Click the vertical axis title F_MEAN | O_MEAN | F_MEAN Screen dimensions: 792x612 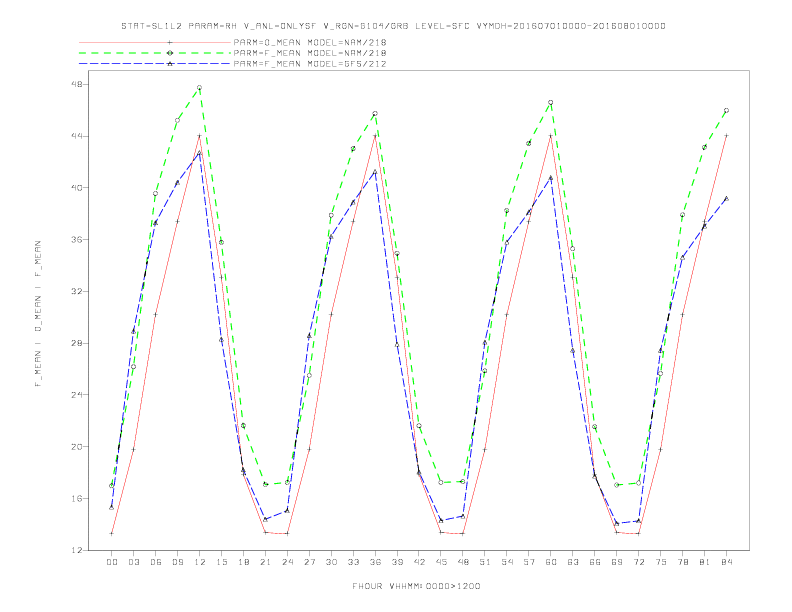click(x=38, y=314)
